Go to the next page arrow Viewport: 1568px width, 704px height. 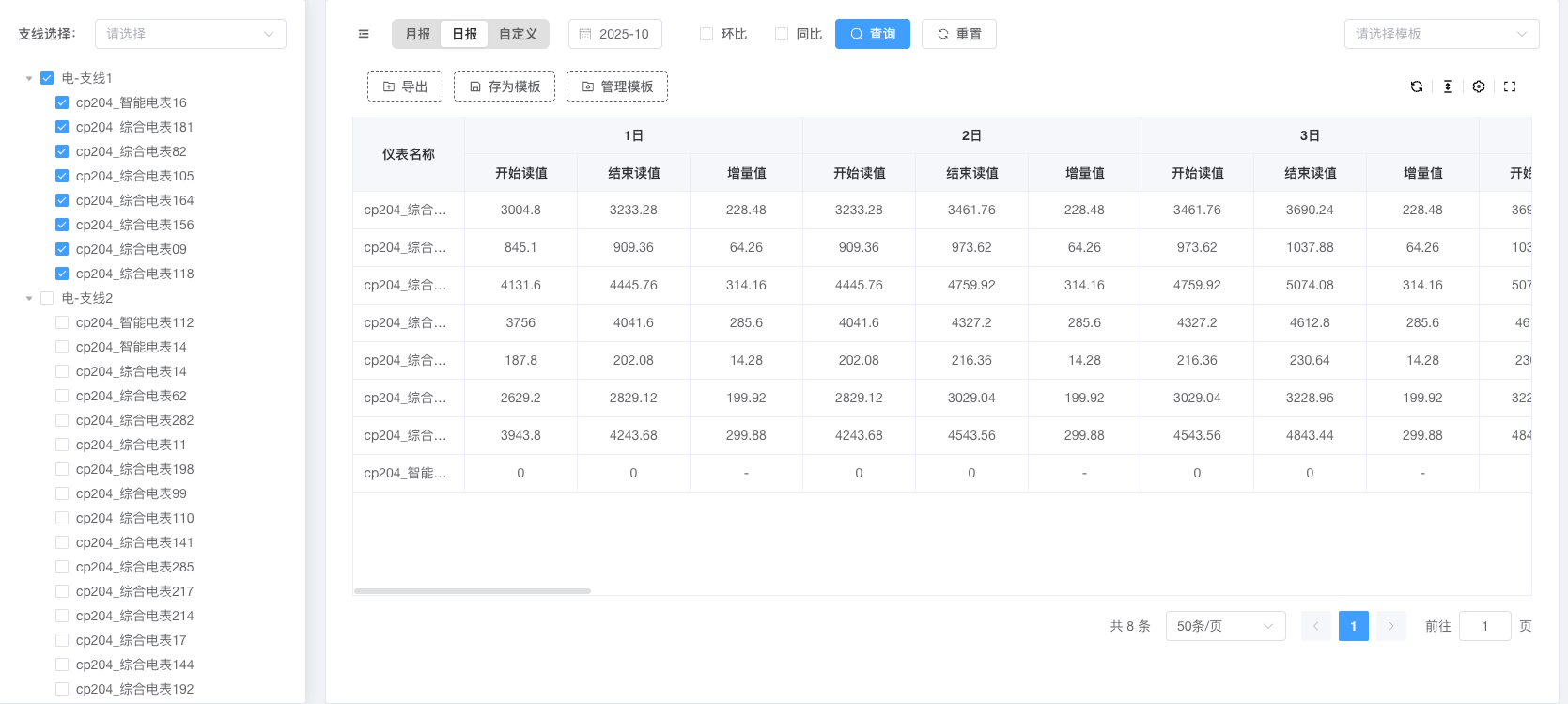tap(1391, 626)
